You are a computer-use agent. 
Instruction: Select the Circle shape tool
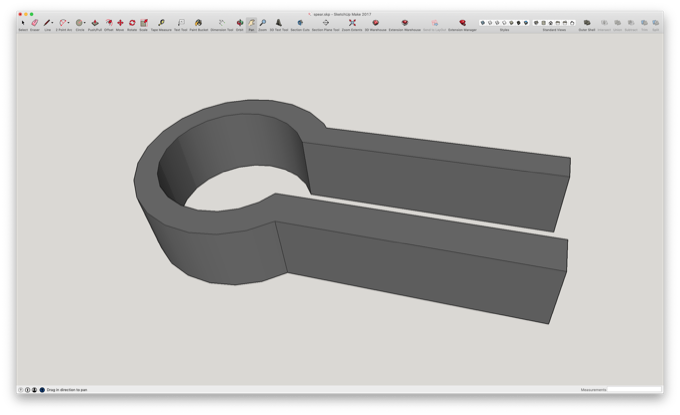point(79,23)
